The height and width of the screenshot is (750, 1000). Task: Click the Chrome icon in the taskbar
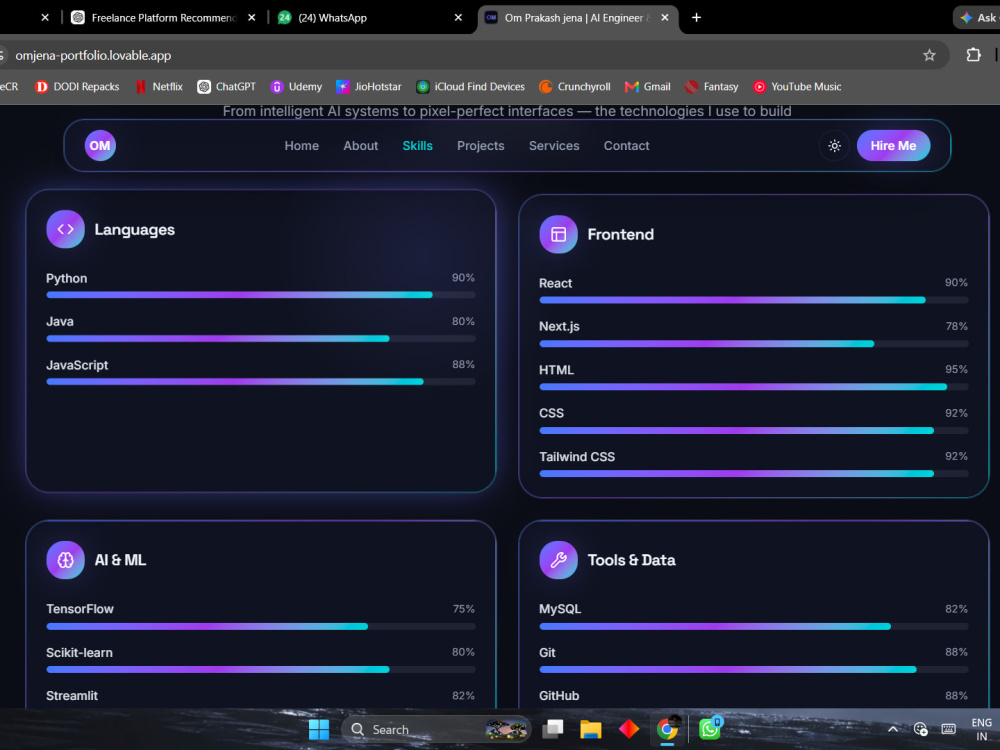667,729
